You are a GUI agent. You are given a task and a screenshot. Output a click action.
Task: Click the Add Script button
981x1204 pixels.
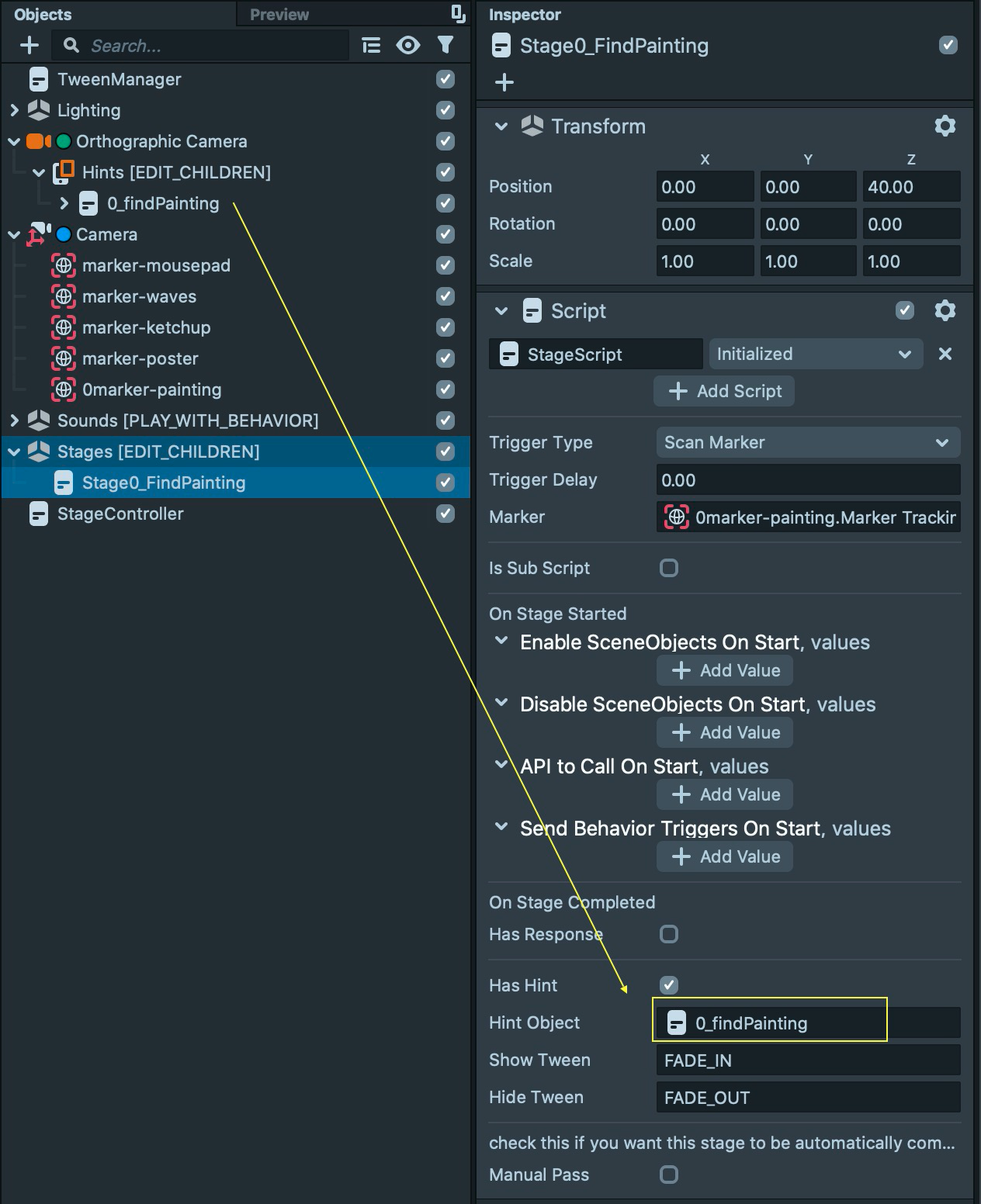[x=724, y=391]
